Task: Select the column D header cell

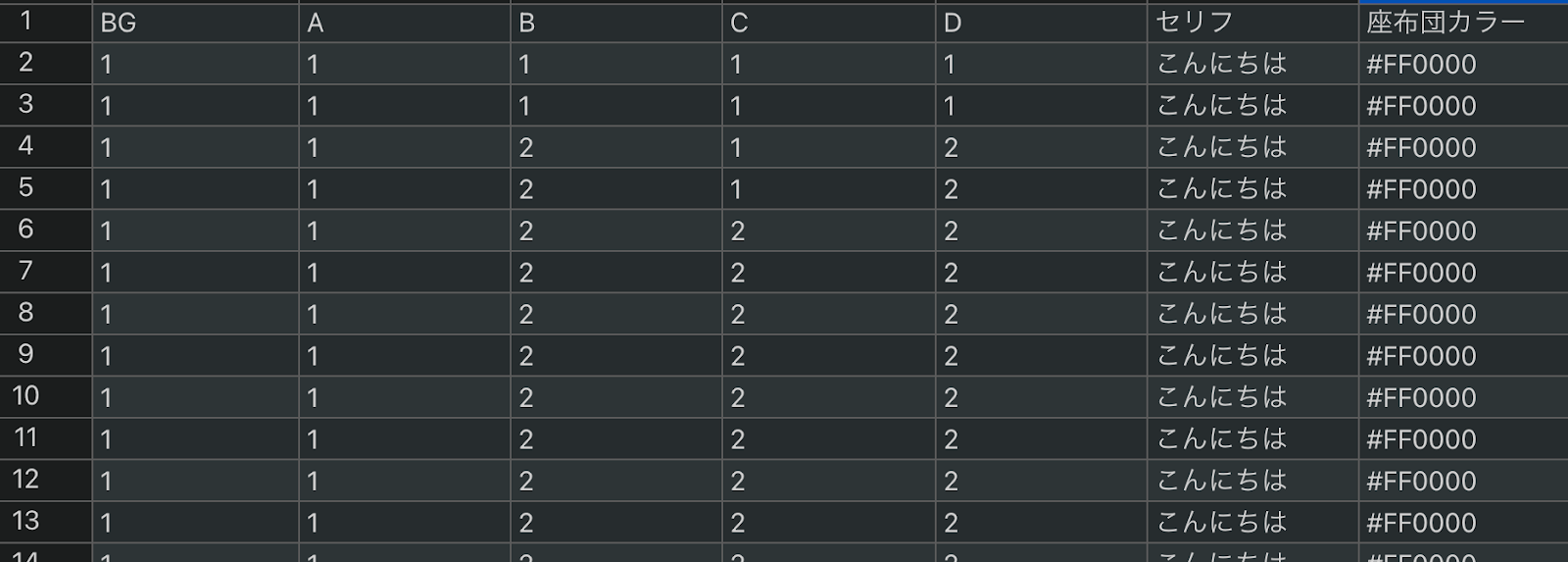Action: point(1040,23)
